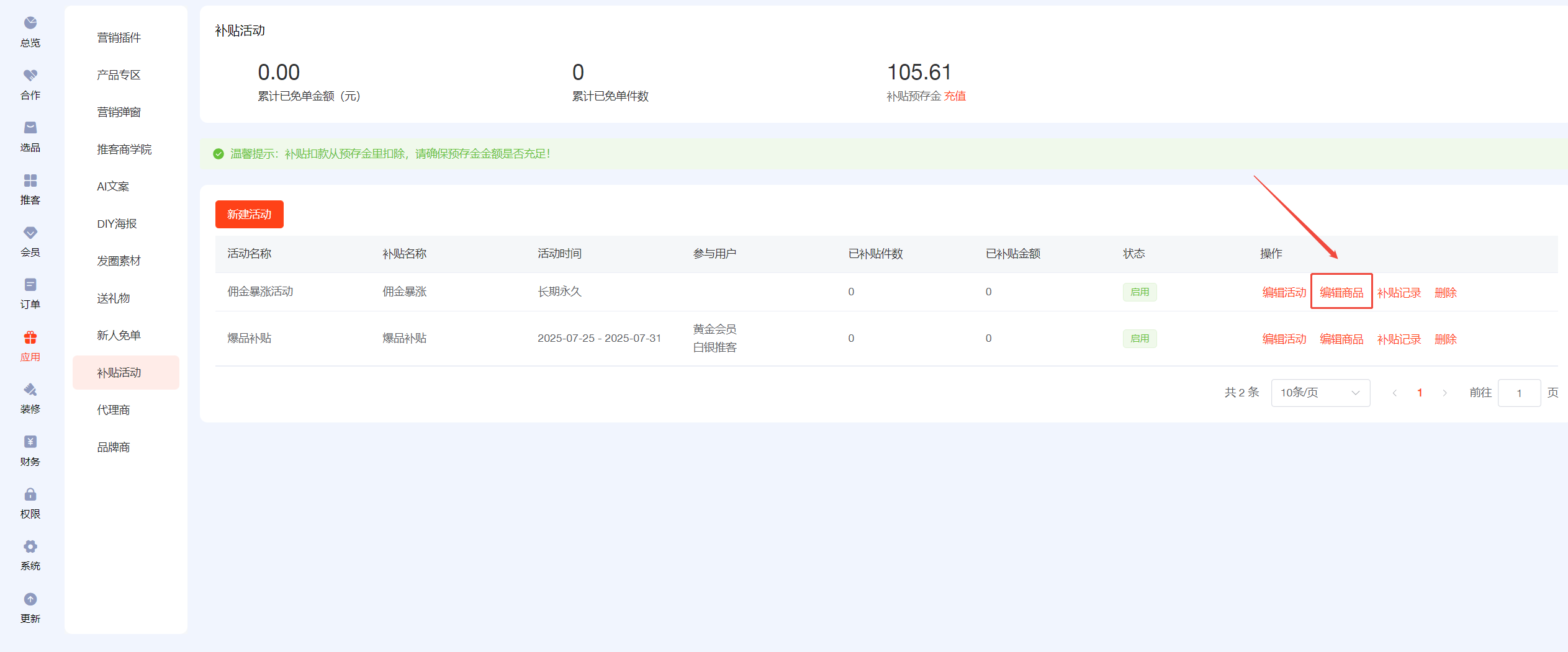Click the 合作 handshake icon
Viewport: 1568px width, 652px height.
coord(30,76)
